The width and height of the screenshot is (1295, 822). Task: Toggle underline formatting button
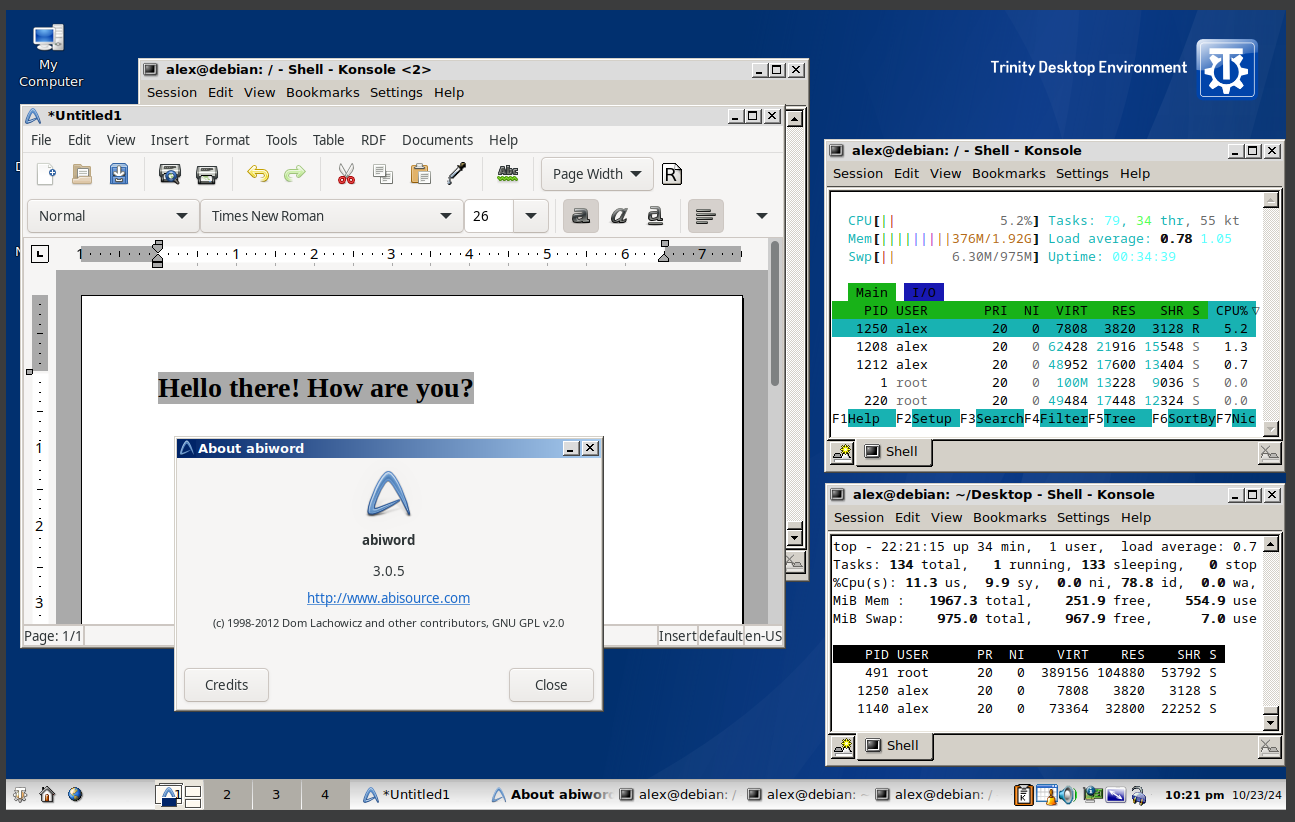[x=655, y=216]
